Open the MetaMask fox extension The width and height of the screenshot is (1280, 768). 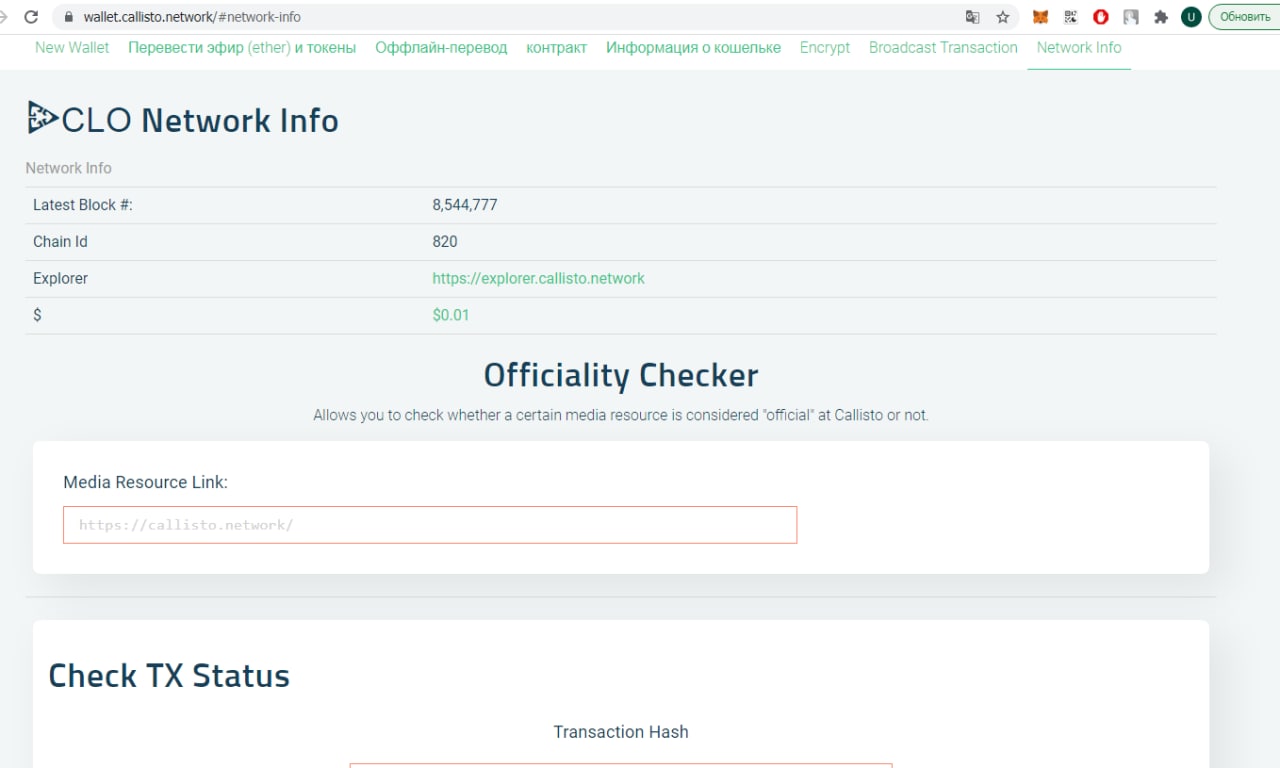point(1040,17)
